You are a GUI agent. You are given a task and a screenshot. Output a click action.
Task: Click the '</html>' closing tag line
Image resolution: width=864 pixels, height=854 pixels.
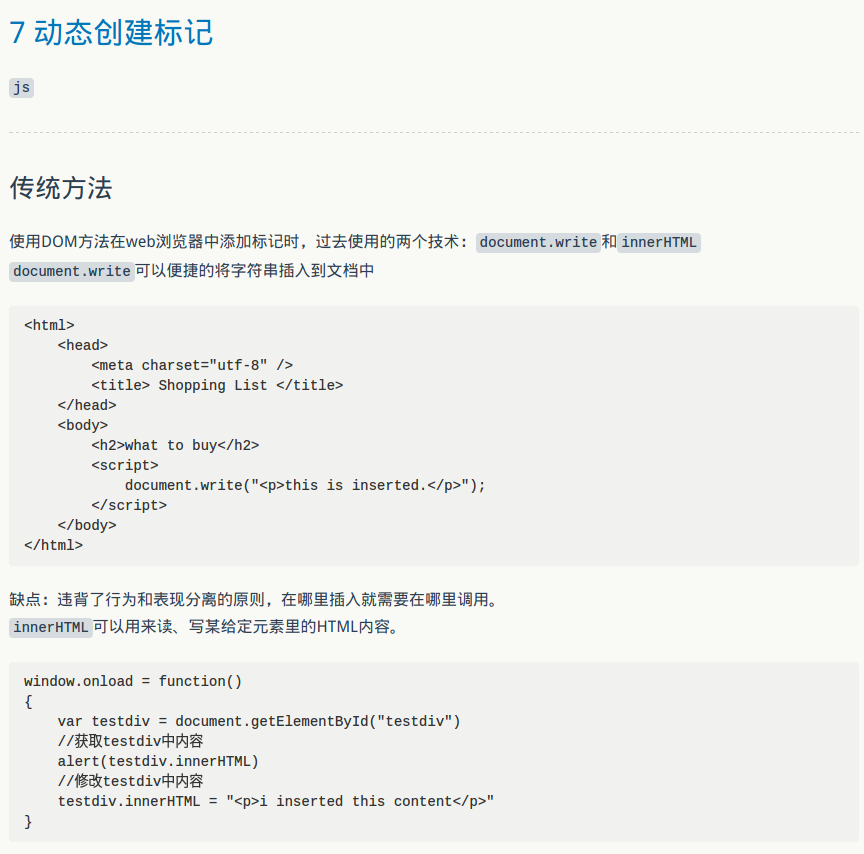point(53,545)
